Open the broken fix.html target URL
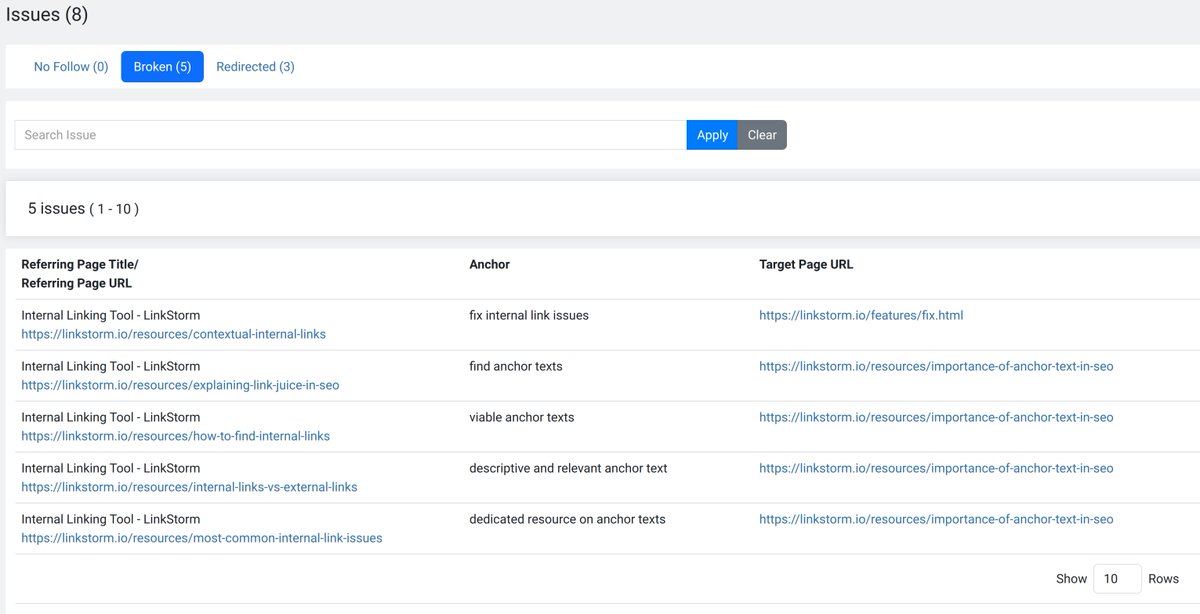 (x=861, y=314)
